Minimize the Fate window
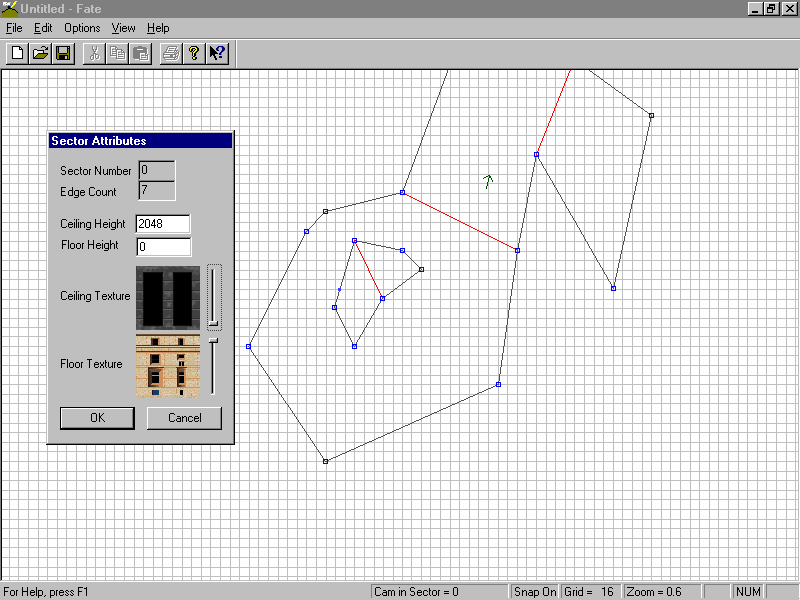 coord(756,9)
